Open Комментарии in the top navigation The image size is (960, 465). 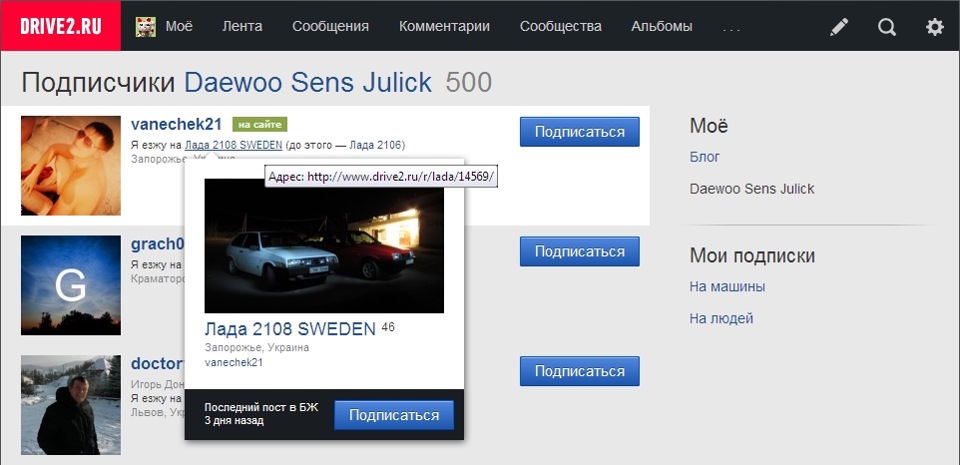444,26
